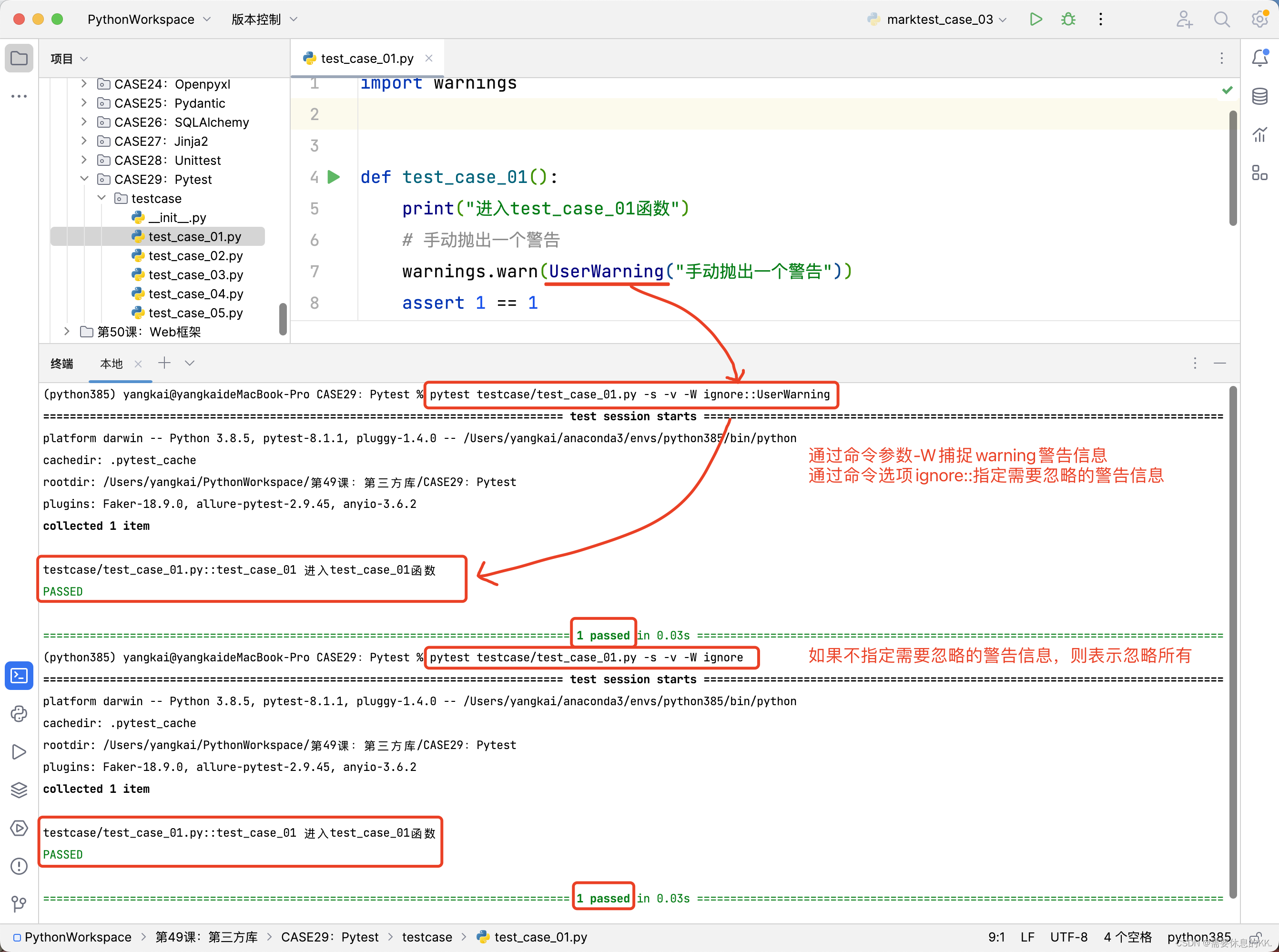The image size is (1279, 952).
Task: Select test_case_02.py in project tree
Action: pyautogui.click(x=187, y=255)
